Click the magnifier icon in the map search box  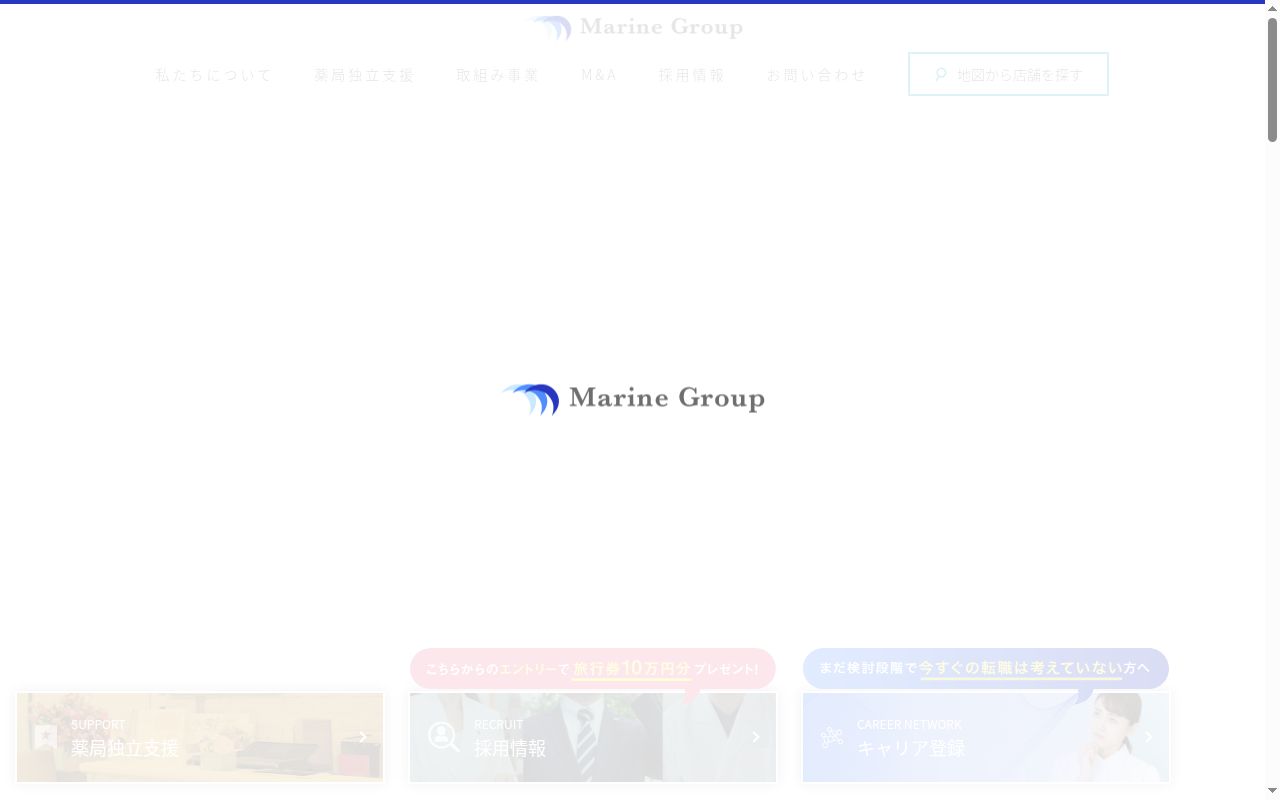click(941, 74)
